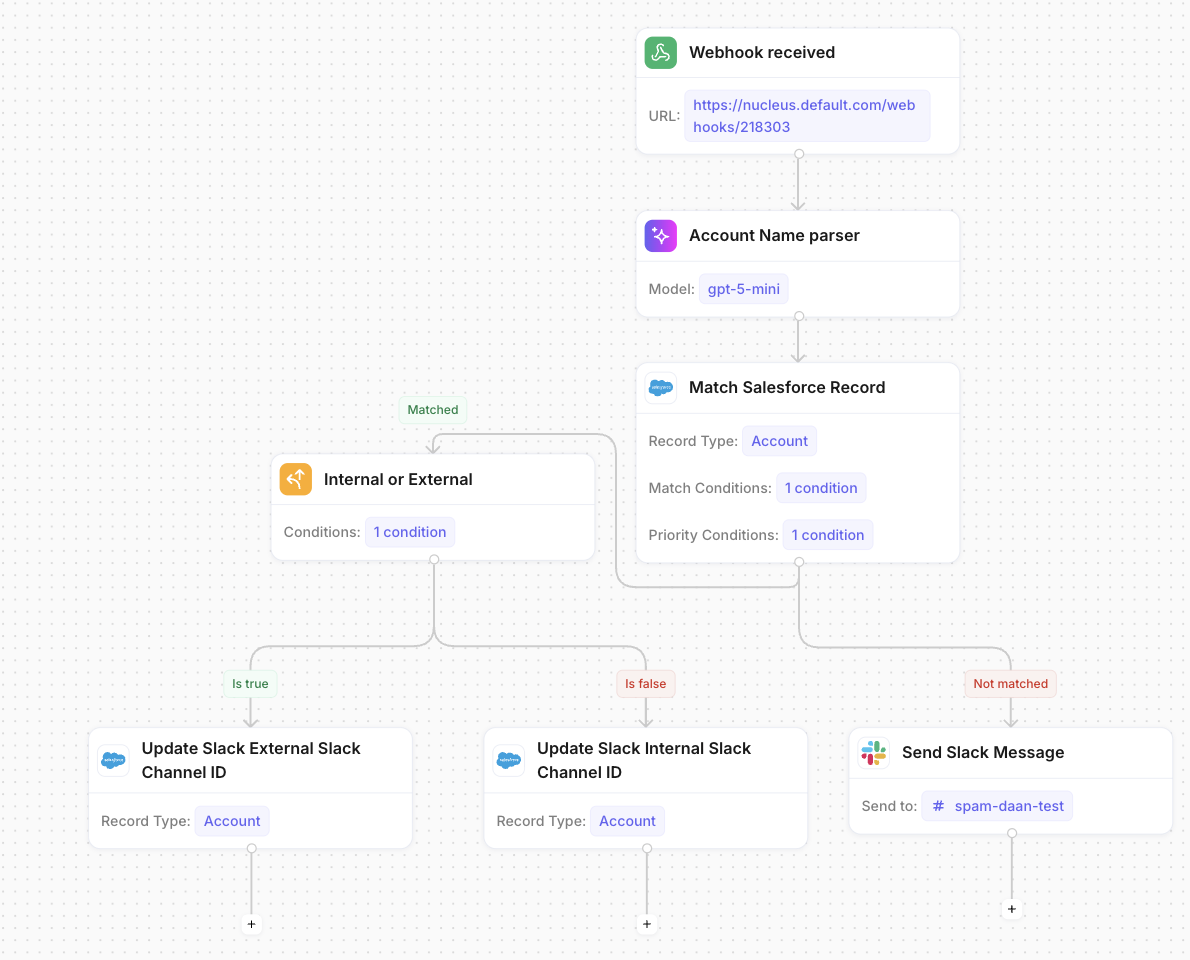Add a step below Update Slack External node
Viewport: 1190px width, 960px height.
[252, 925]
